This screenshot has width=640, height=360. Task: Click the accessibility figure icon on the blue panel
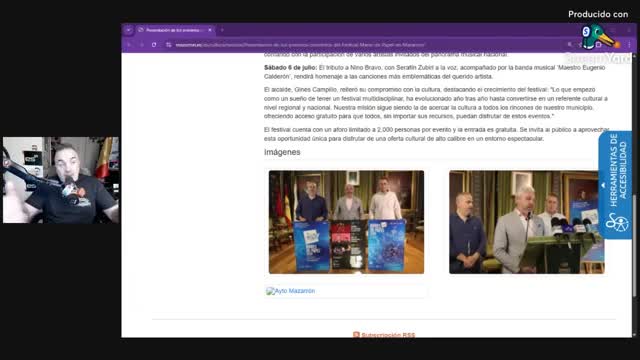point(617,223)
